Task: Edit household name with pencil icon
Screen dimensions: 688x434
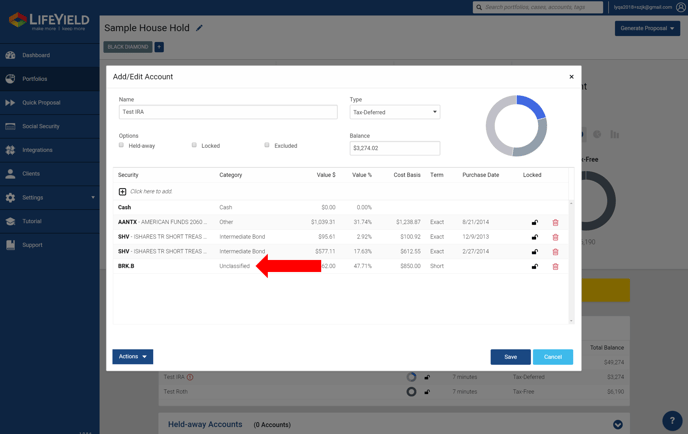Action: point(199,28)
